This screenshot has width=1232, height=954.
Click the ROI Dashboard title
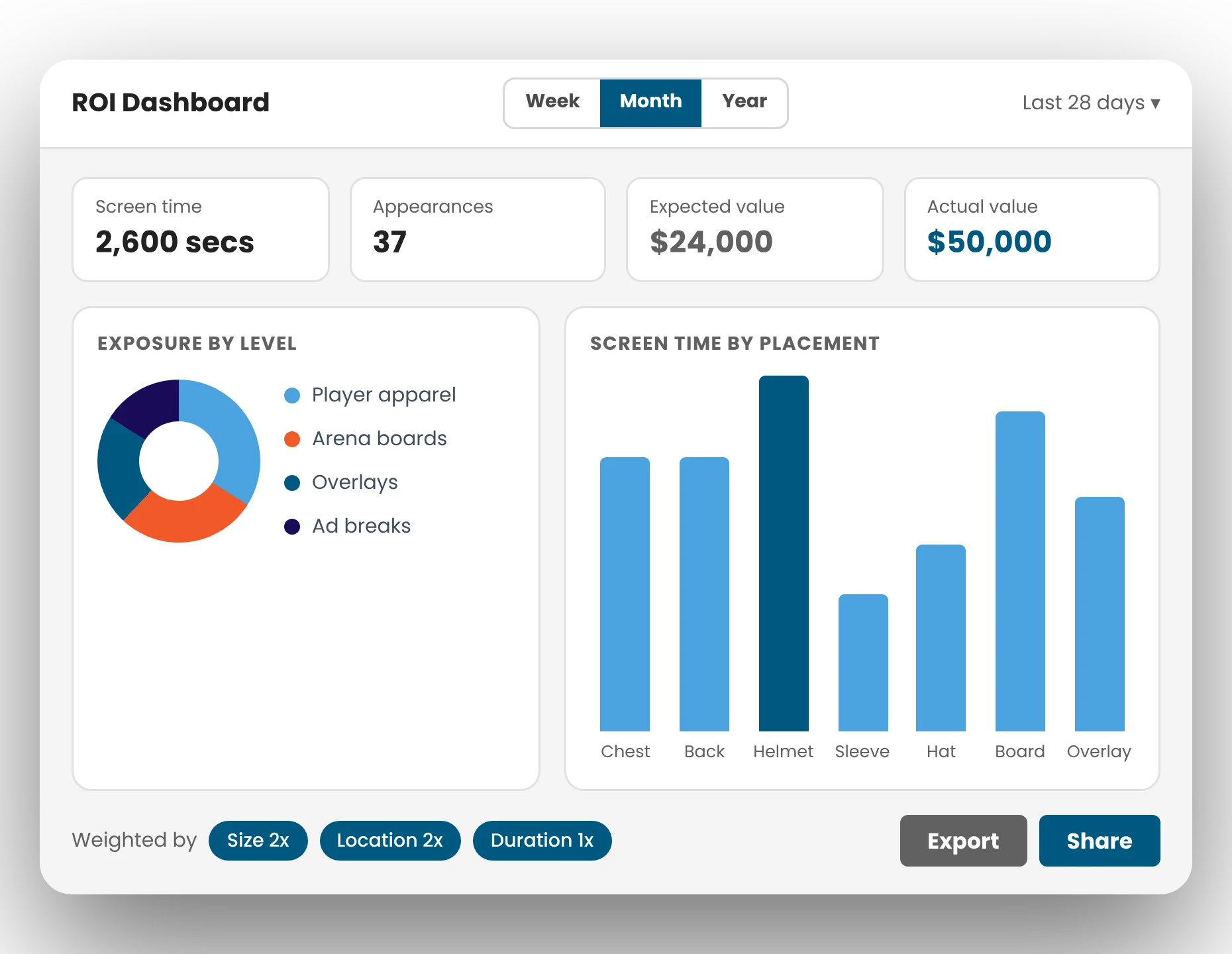[170, 103]
